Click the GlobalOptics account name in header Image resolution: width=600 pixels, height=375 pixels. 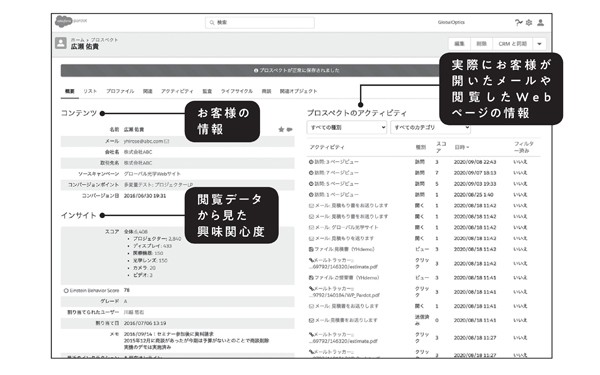[x=451, y=22]
